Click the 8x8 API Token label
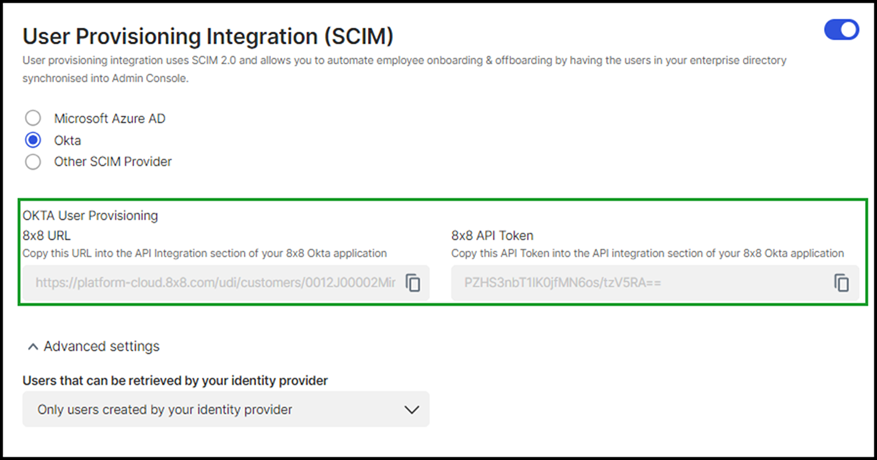The height and width of the screenshot is (460, 877). 492,236
